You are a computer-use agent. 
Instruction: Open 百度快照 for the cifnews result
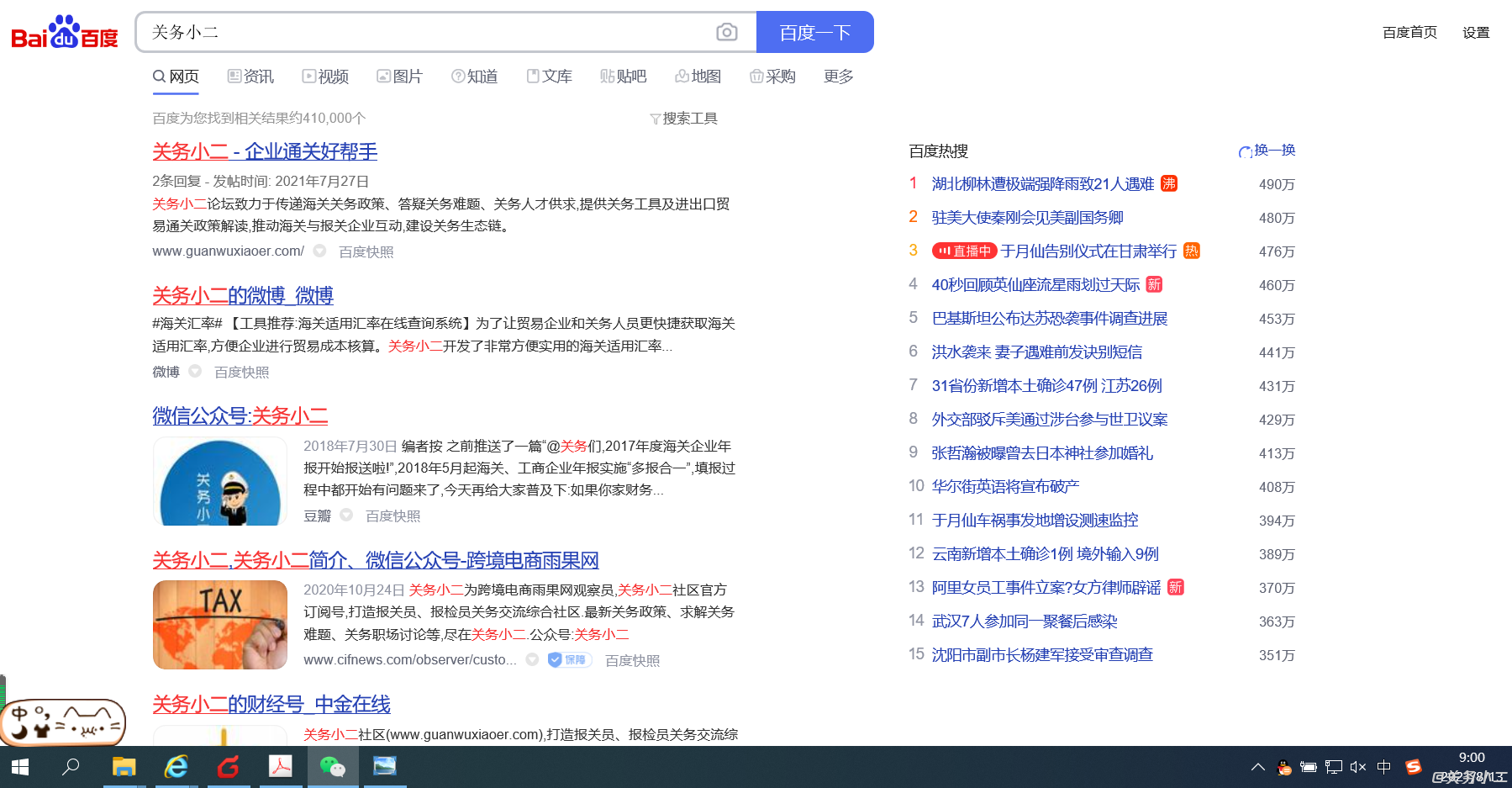(x=632, y=660)
